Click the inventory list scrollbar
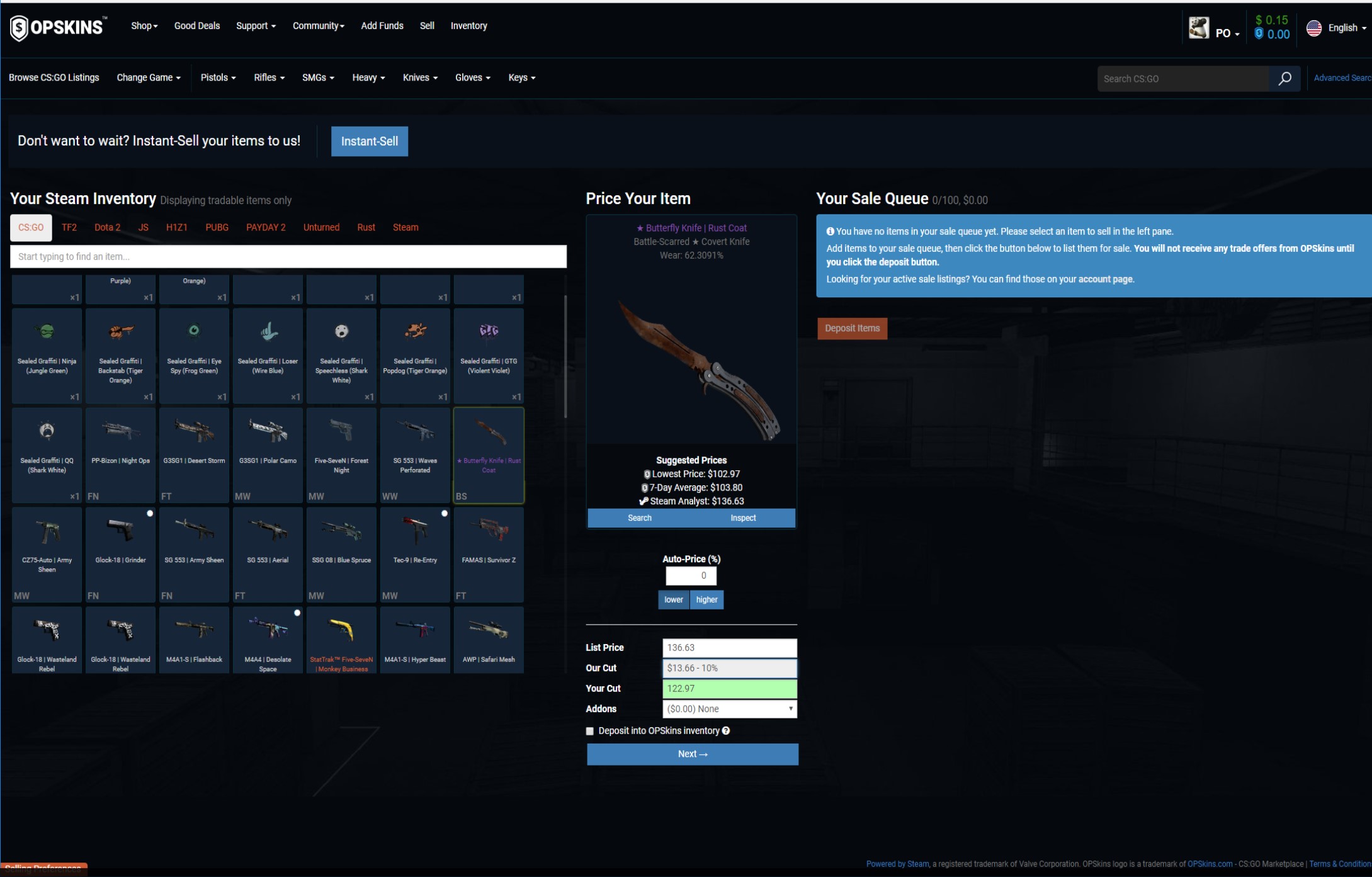This screenshot has width=1372, height=877. (x=565, y=356)
